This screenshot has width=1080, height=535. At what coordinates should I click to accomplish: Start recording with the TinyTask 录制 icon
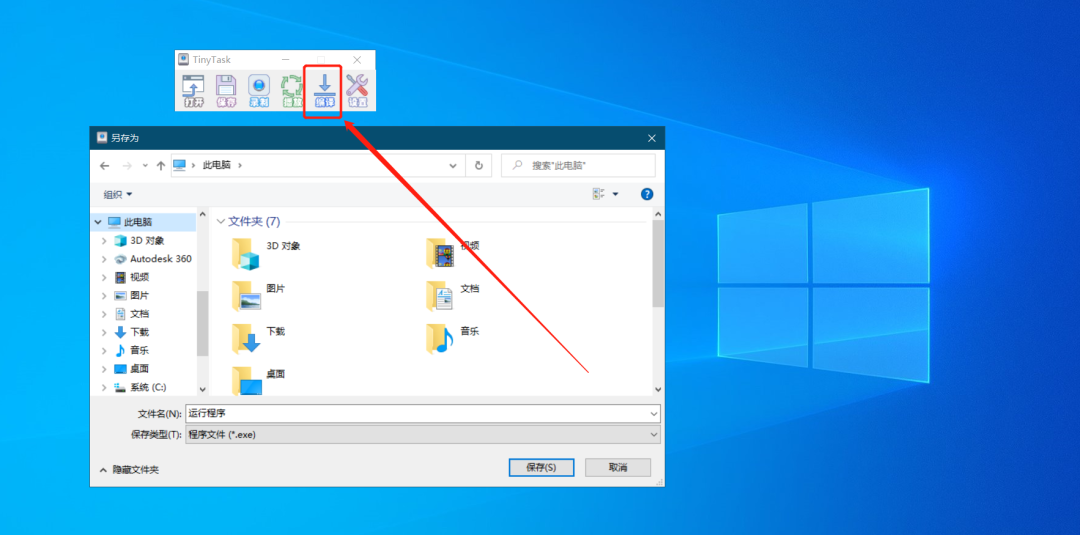(x=259, y=91)
